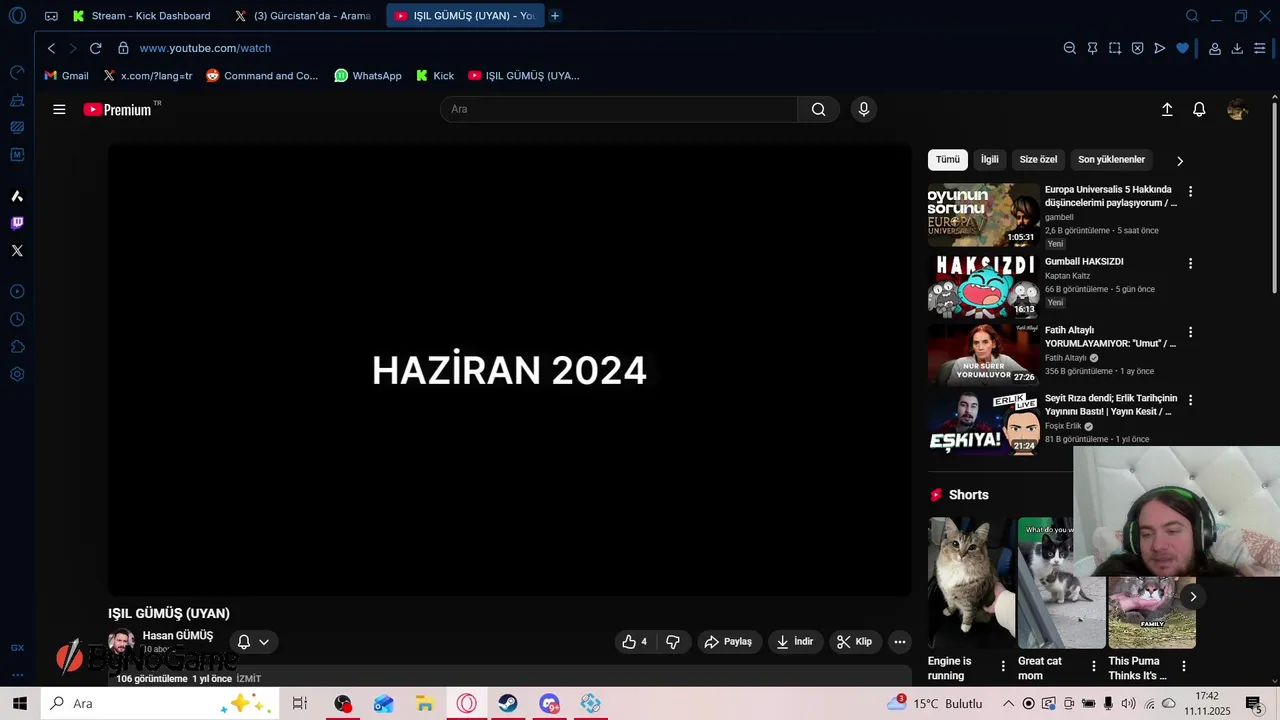
Task: Click the address bar URL www.youtube.com/watch
Action: [205, 48]
